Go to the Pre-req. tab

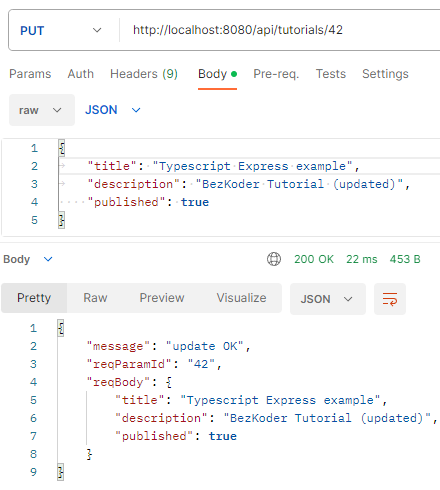276,74
